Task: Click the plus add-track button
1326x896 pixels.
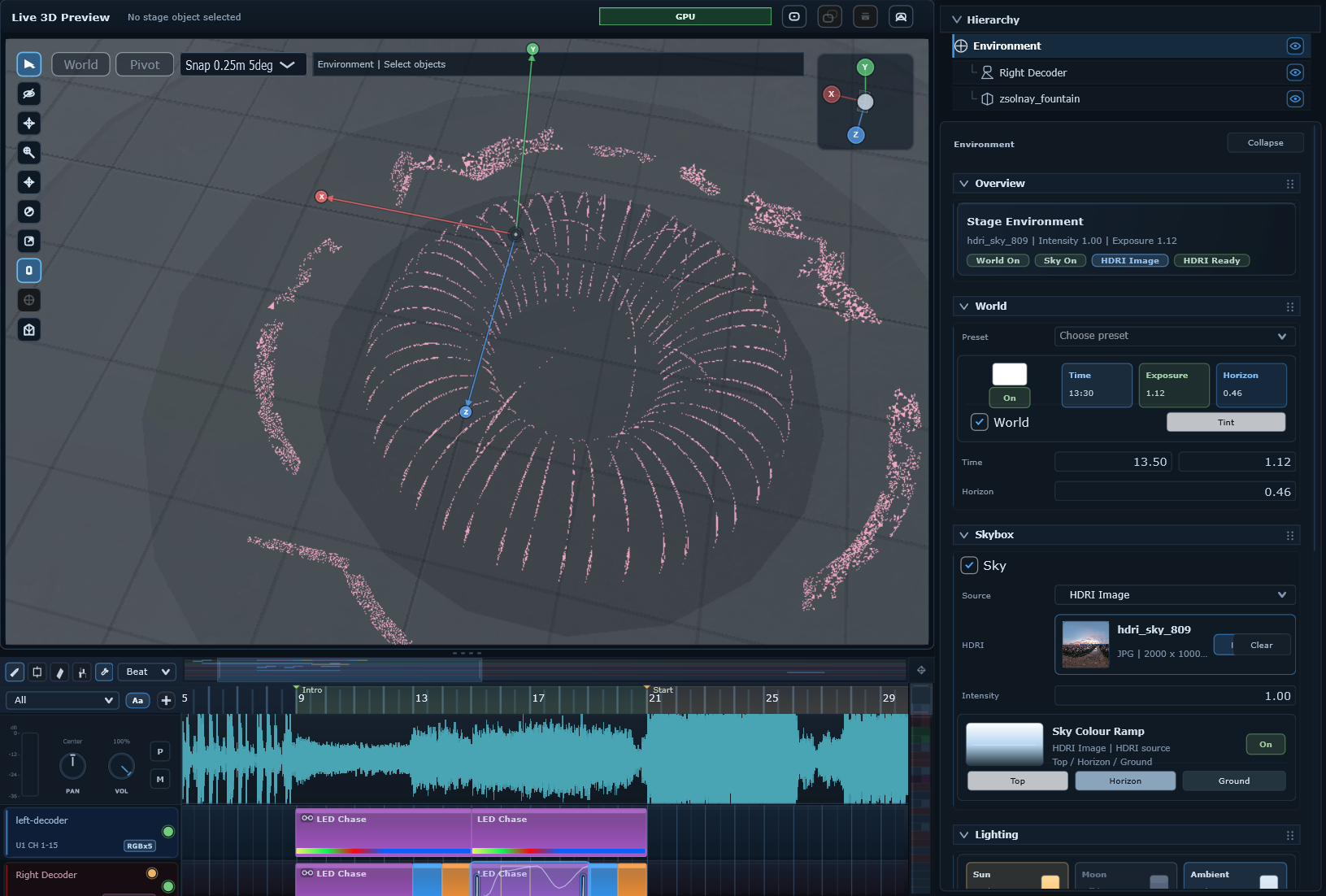Action: coord(166,700)
